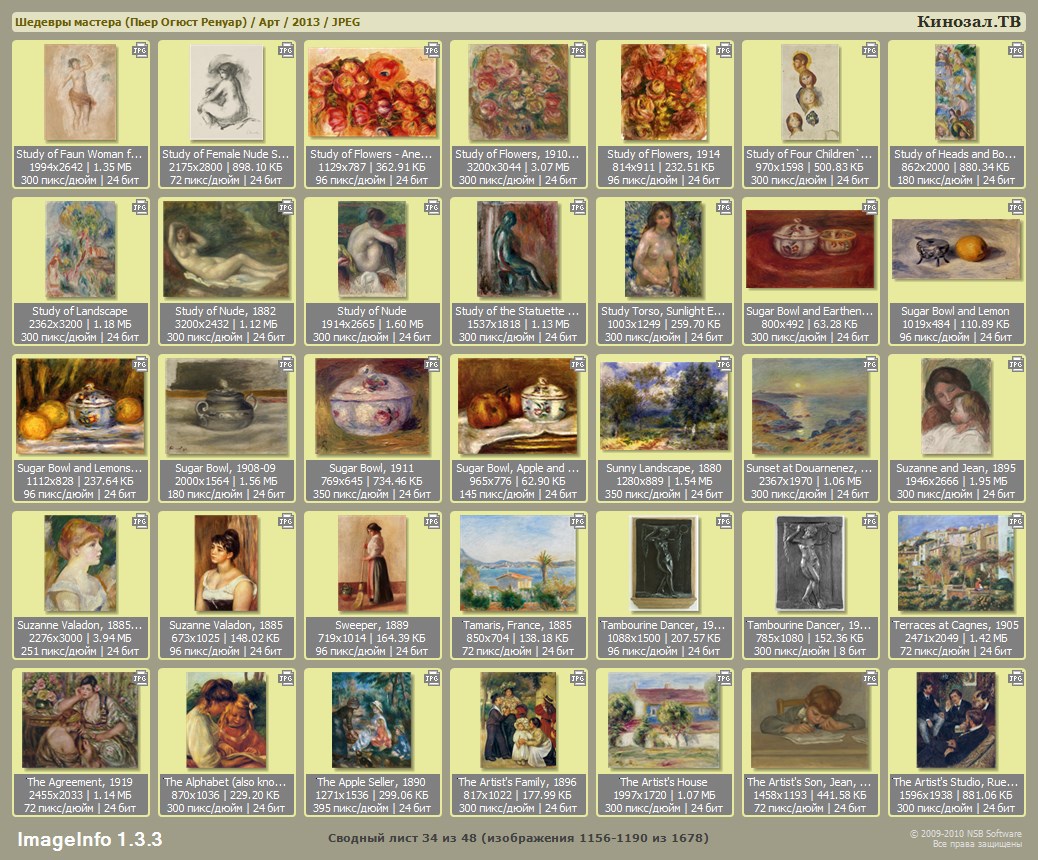Click the 'Sunny Landscape, 1880' title text
1038x860 pixels.
pos(664,468)
